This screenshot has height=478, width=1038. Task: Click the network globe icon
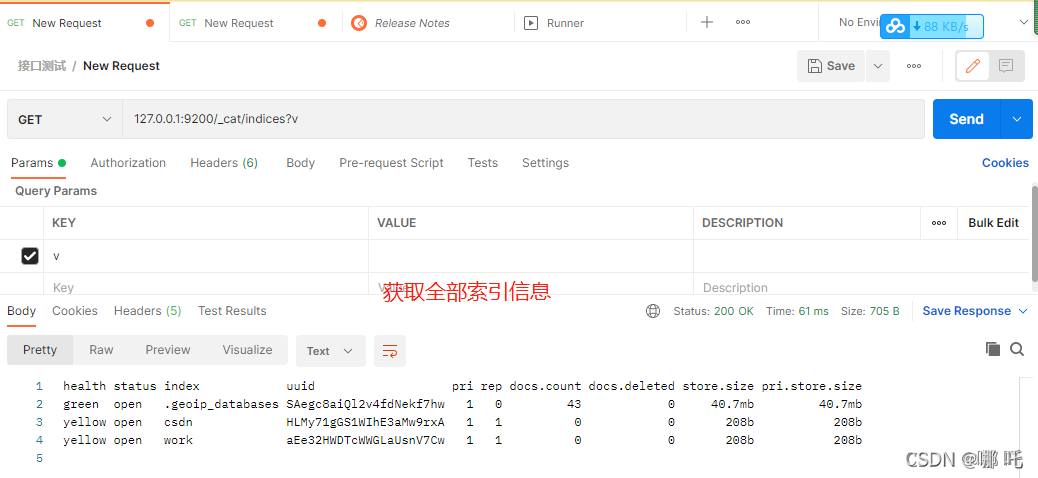coord(653,311)
